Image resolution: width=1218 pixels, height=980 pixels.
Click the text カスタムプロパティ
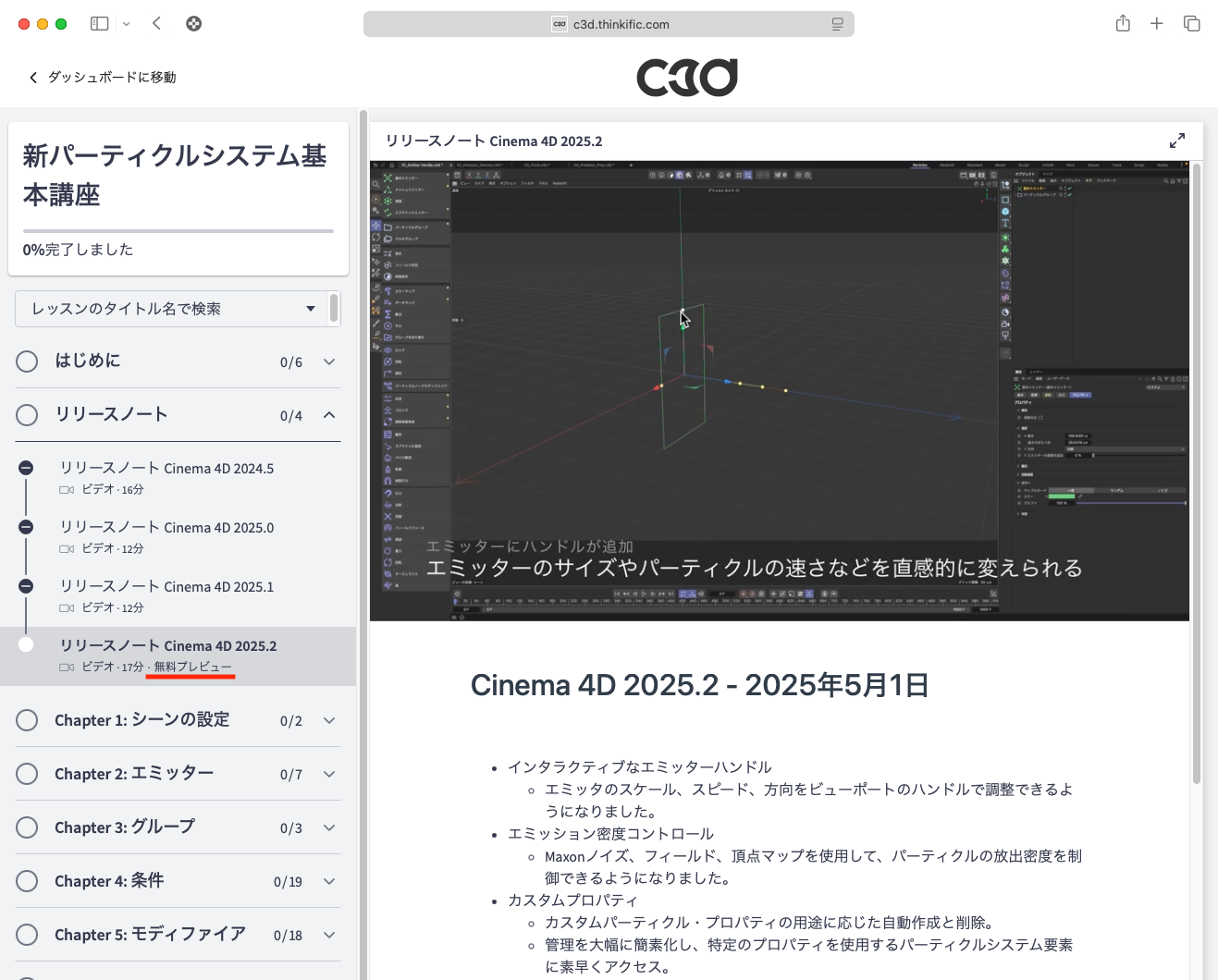[x=572, y=900]
